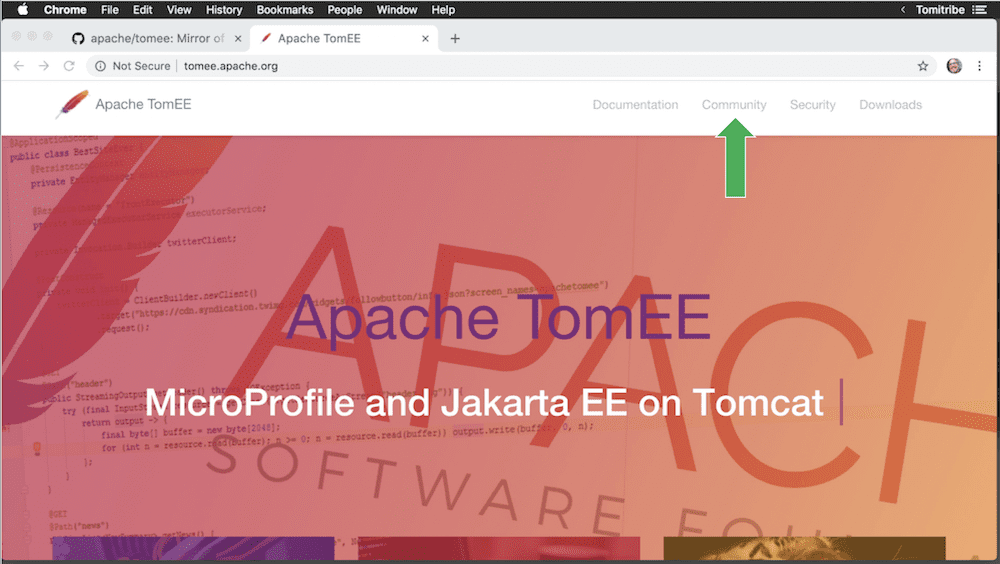Click the Tomitribe user name in menu bar
This screenshot has width=1000, height=564.
click(x=940, y=10)
